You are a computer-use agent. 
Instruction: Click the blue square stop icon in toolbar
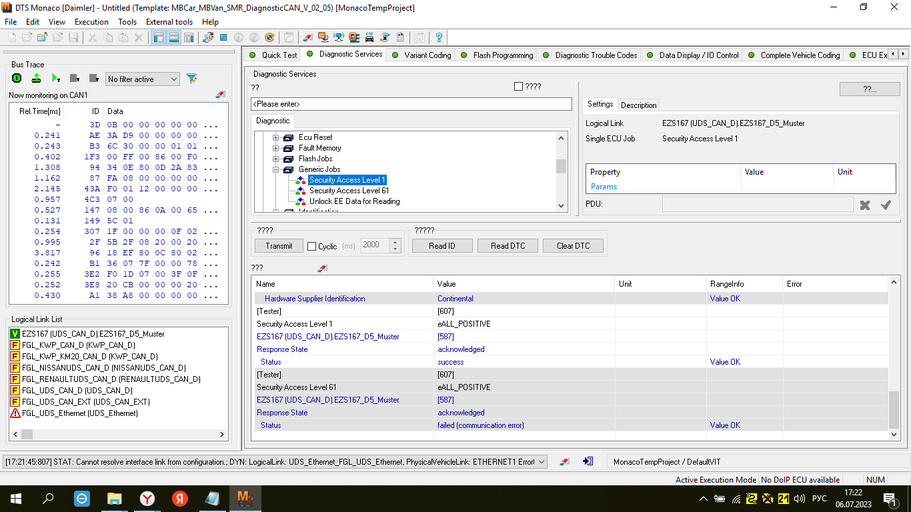click(223, 38)
